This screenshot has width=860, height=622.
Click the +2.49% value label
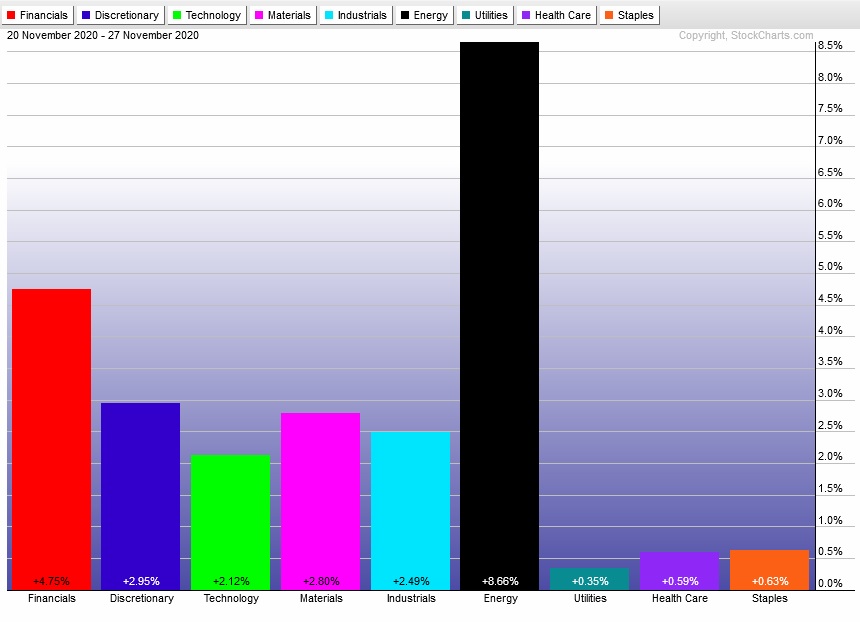click(x=411, y=581)
